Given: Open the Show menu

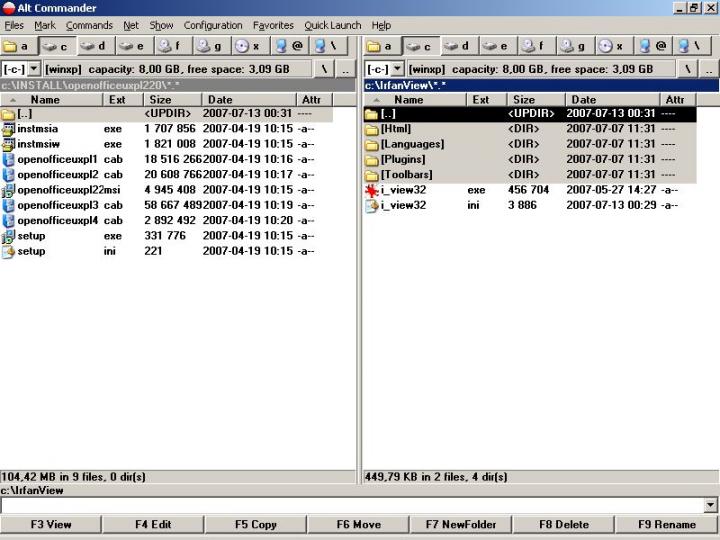Looking at the screenshot, I should tap(161, 25).
